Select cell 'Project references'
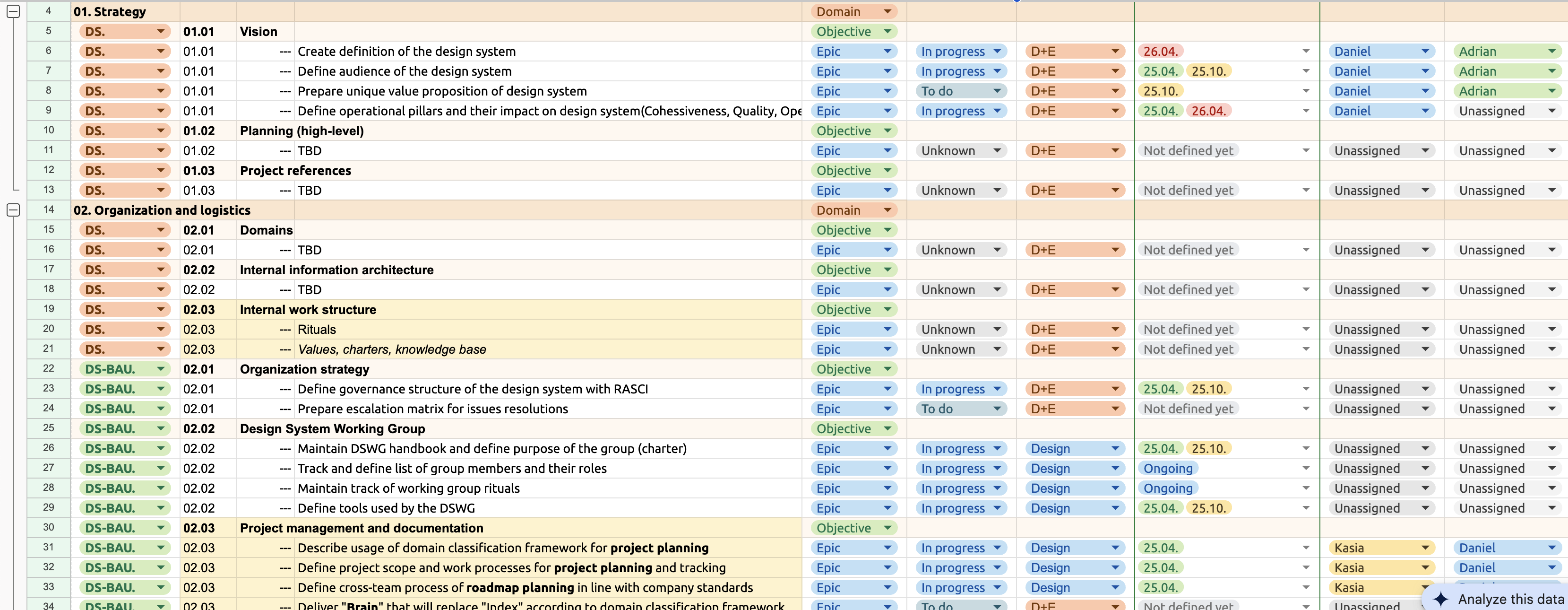 (x=518, y=170)
